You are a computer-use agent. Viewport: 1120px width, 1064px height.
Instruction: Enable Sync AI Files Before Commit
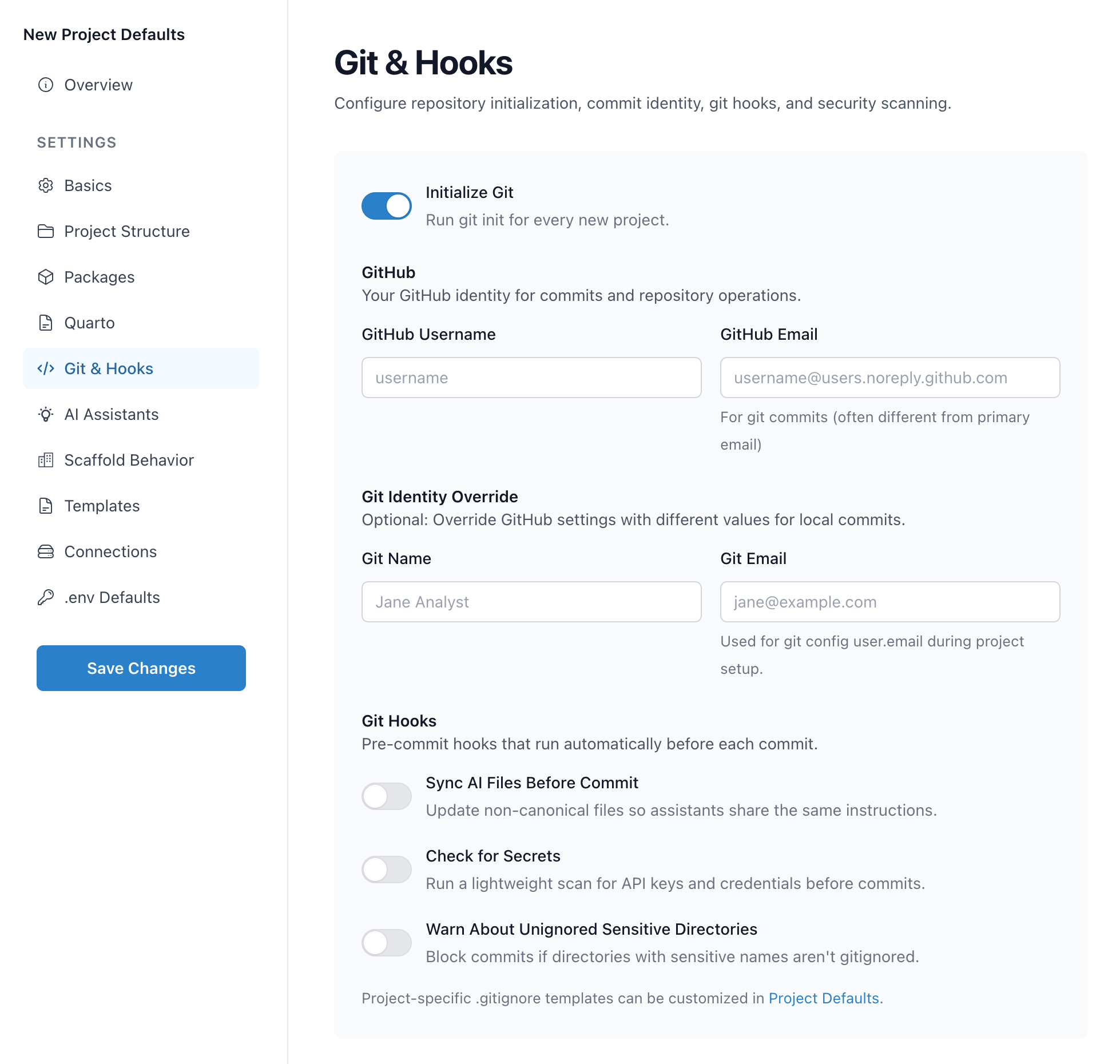point(386,796)
